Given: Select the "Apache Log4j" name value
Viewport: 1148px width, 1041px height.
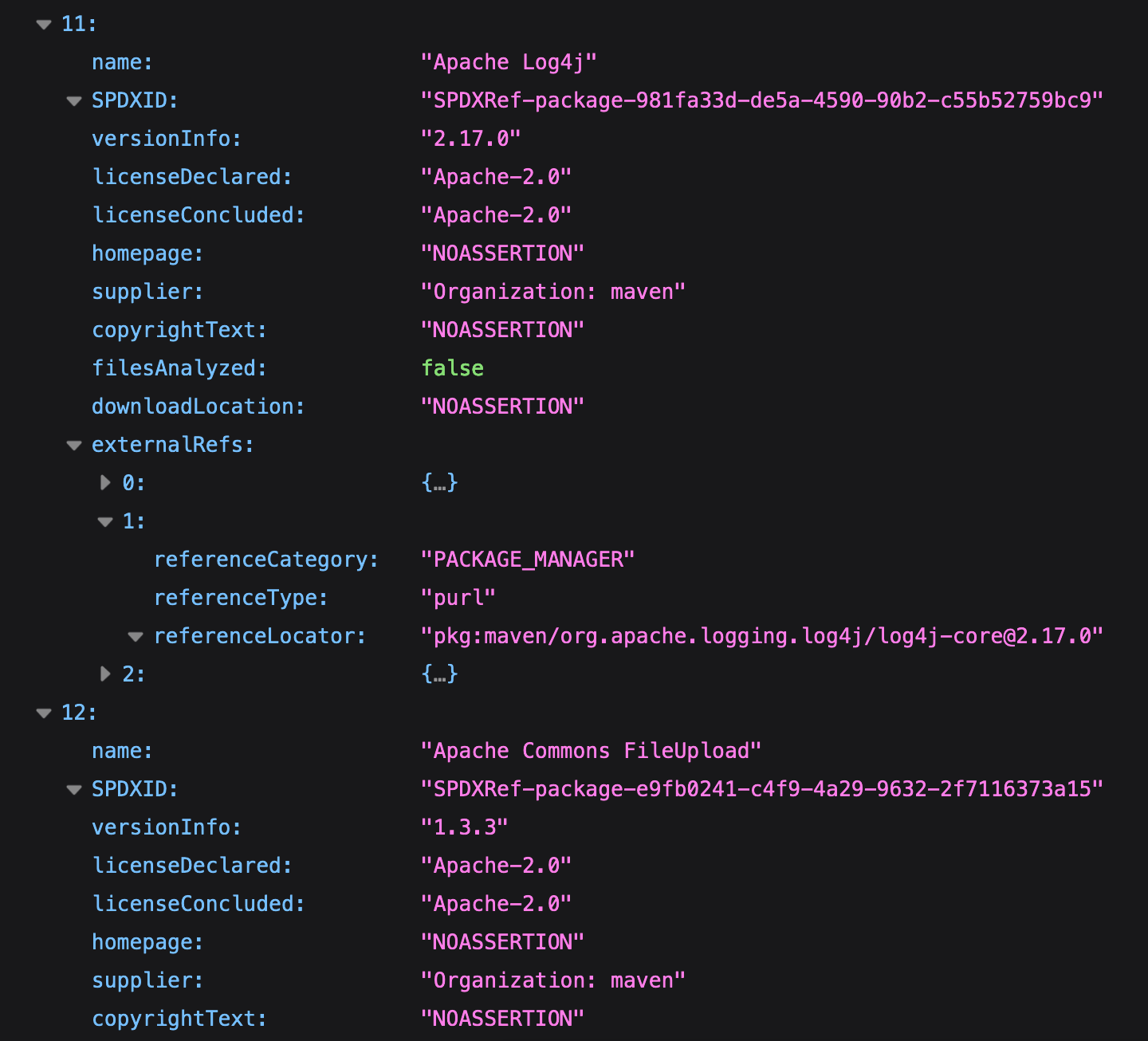Looking at the screenshot, I should point(509,62).
